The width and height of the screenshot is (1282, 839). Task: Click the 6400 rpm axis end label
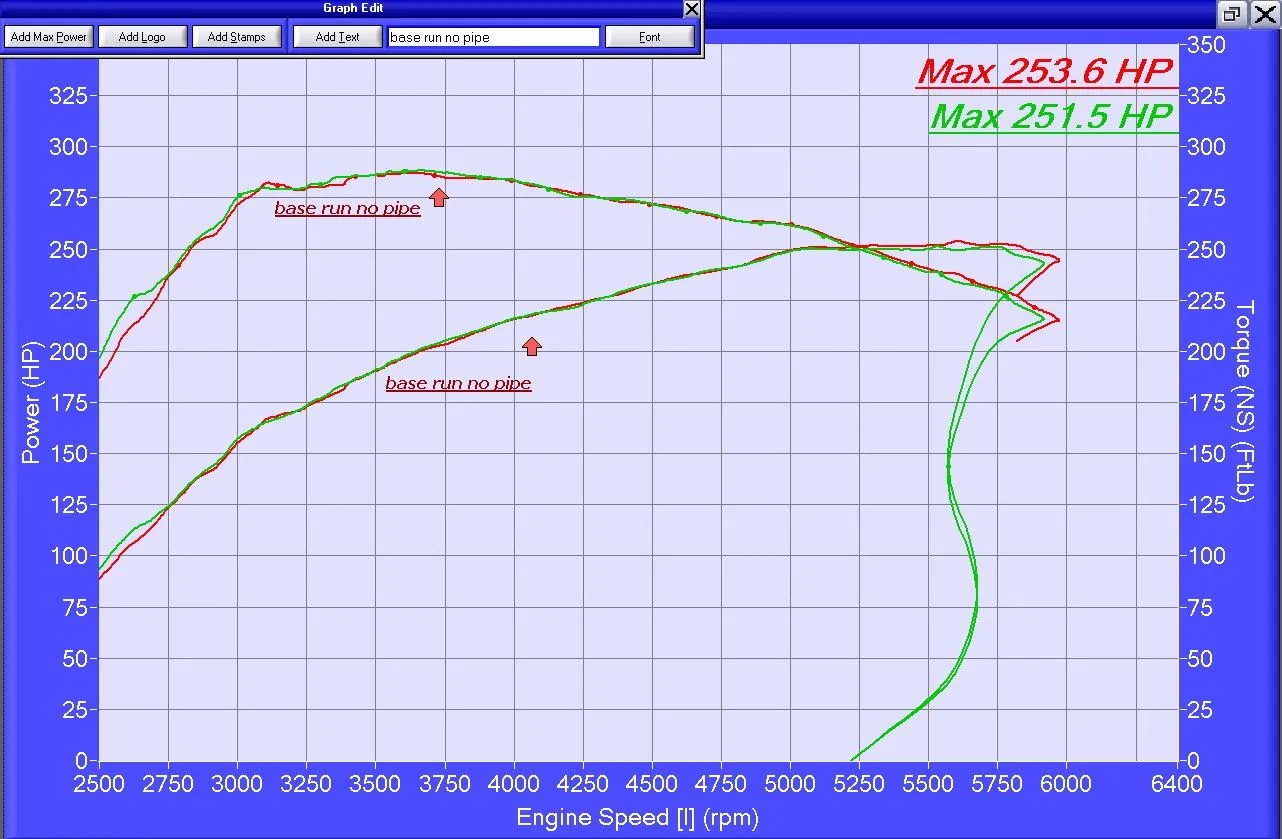click(x=1176, y=784)
